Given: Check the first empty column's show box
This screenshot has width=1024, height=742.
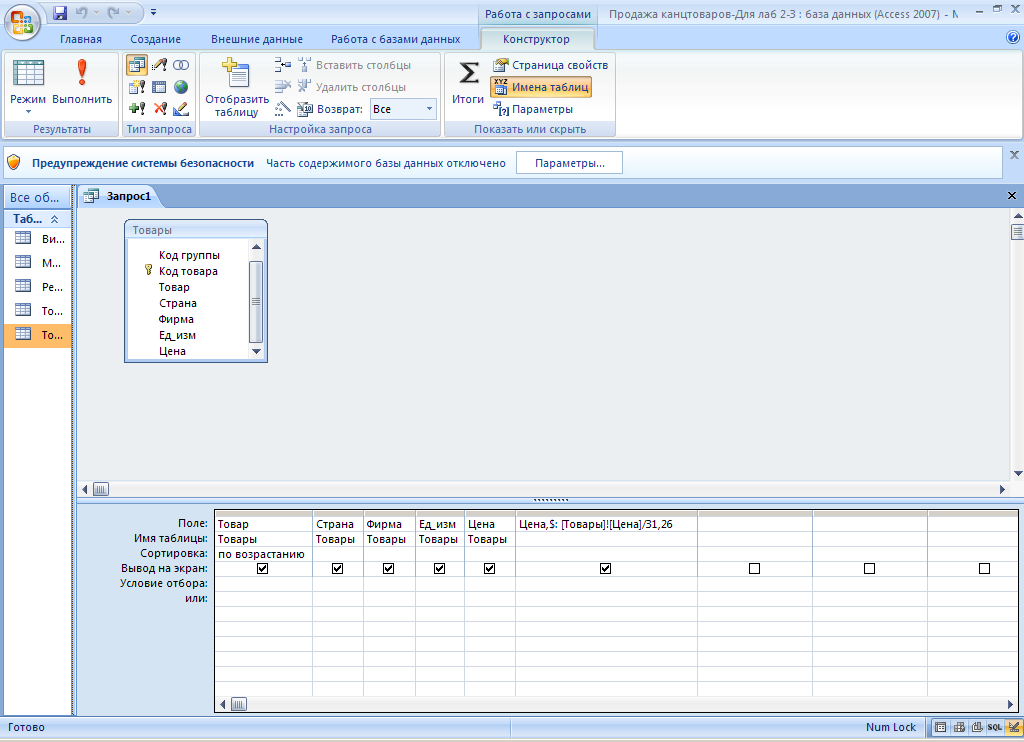Looking at the screenshot, I should point(754,568).
